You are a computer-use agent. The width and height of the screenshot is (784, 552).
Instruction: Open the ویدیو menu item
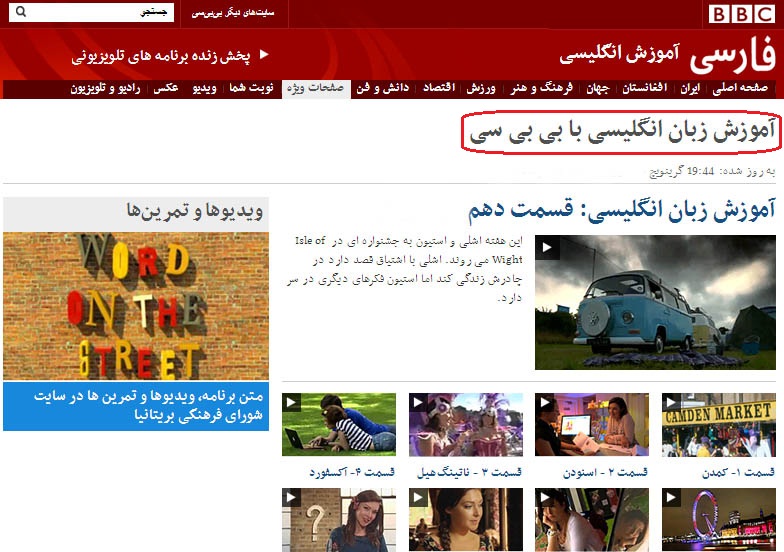point(204,88)
